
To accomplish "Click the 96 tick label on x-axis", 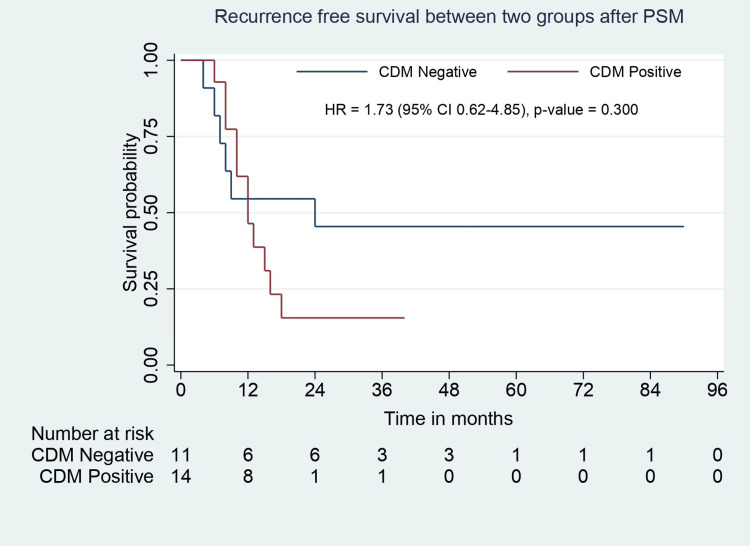I will coord(716,388).
